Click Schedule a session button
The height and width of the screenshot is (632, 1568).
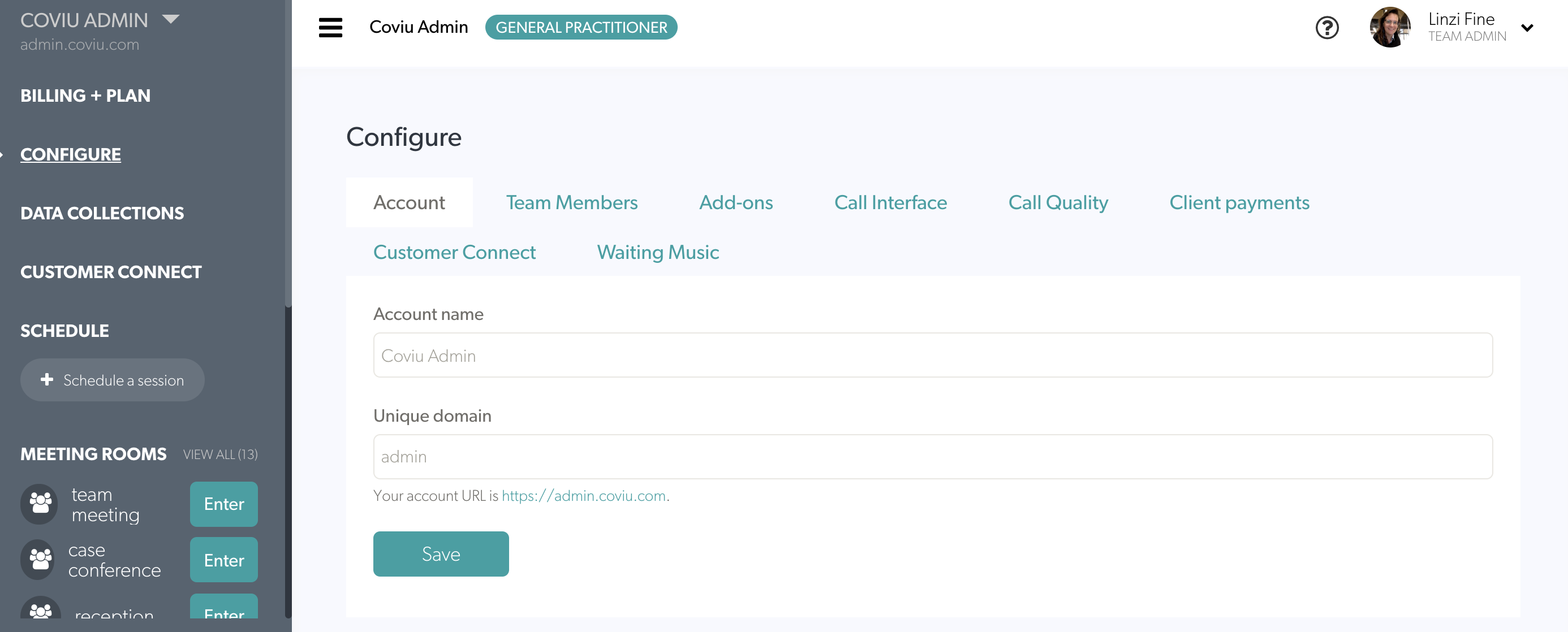(112, 379)
